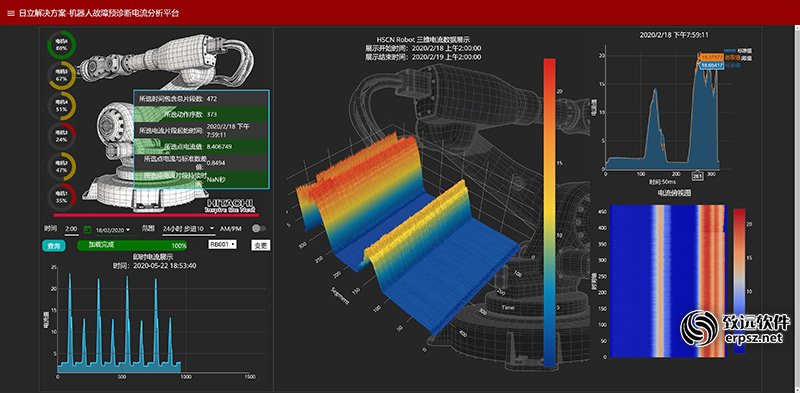This screenshot has height=393, width=800.
Task: Click the teal query button
Action: [53, 246]
